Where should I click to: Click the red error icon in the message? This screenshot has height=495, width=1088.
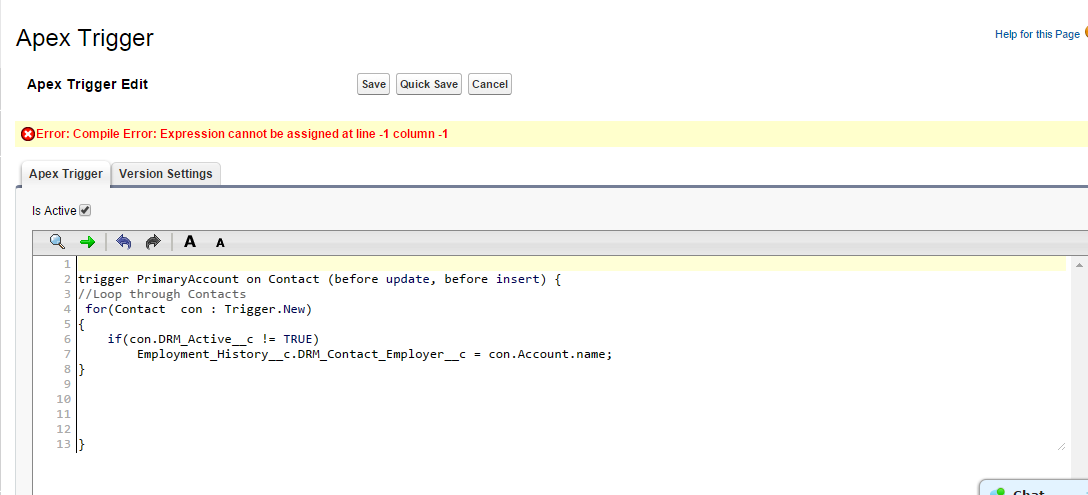(x=28, y=134)
